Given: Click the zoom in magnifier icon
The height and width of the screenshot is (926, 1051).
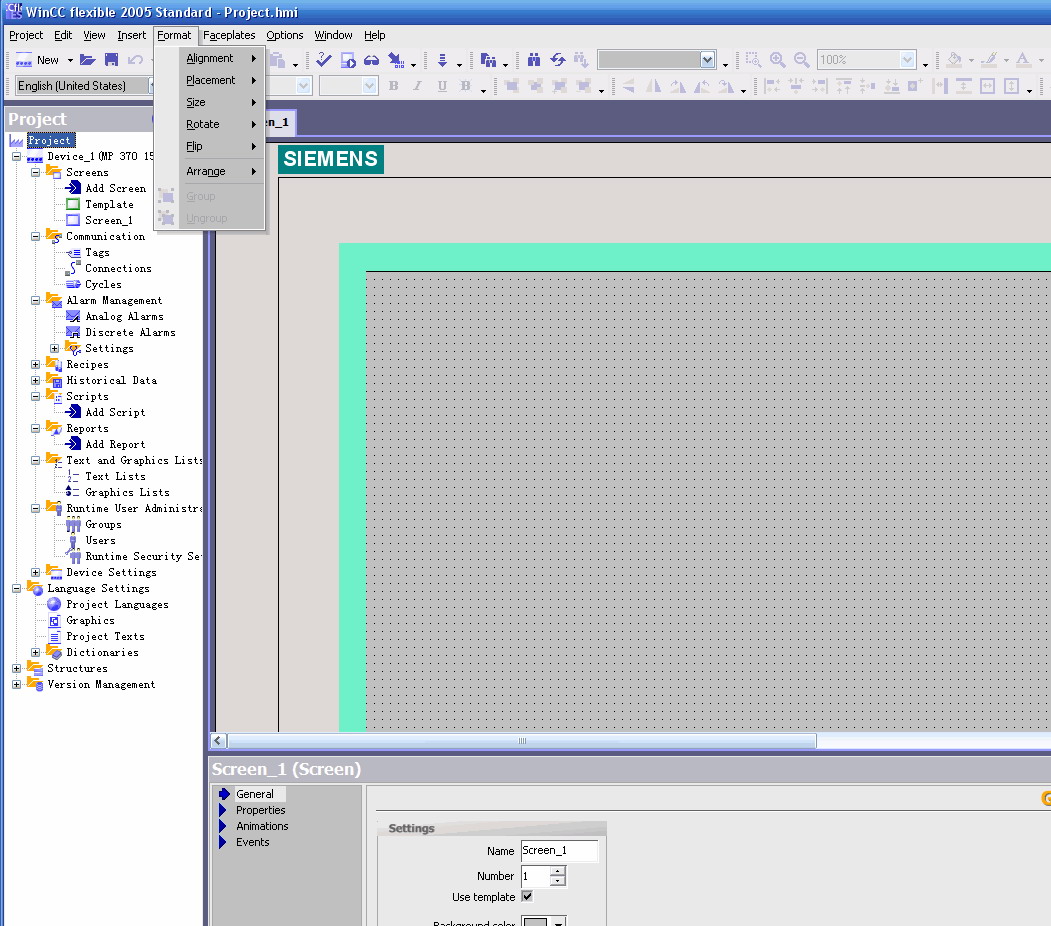Looking at the screenshot, I should tap(778, 60).
